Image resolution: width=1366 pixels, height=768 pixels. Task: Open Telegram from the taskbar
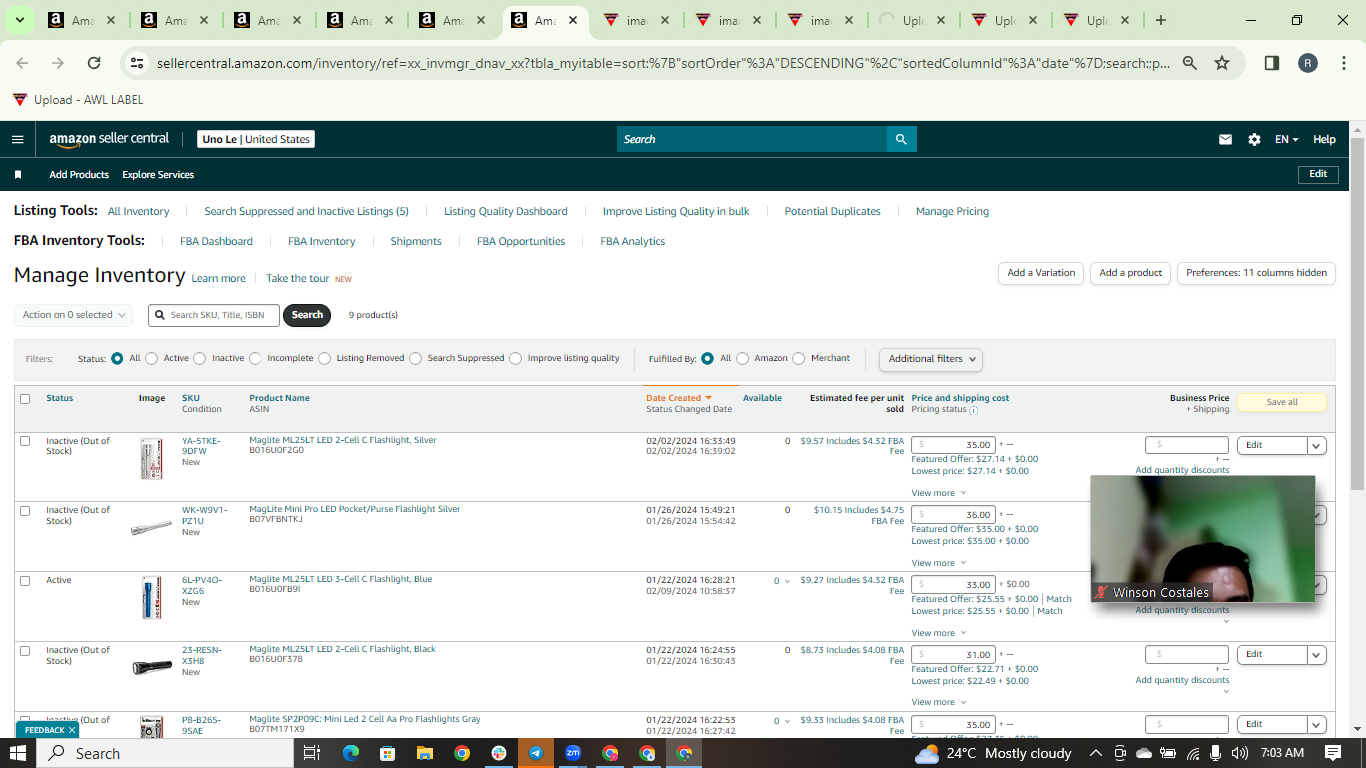[x=536, y=753]
